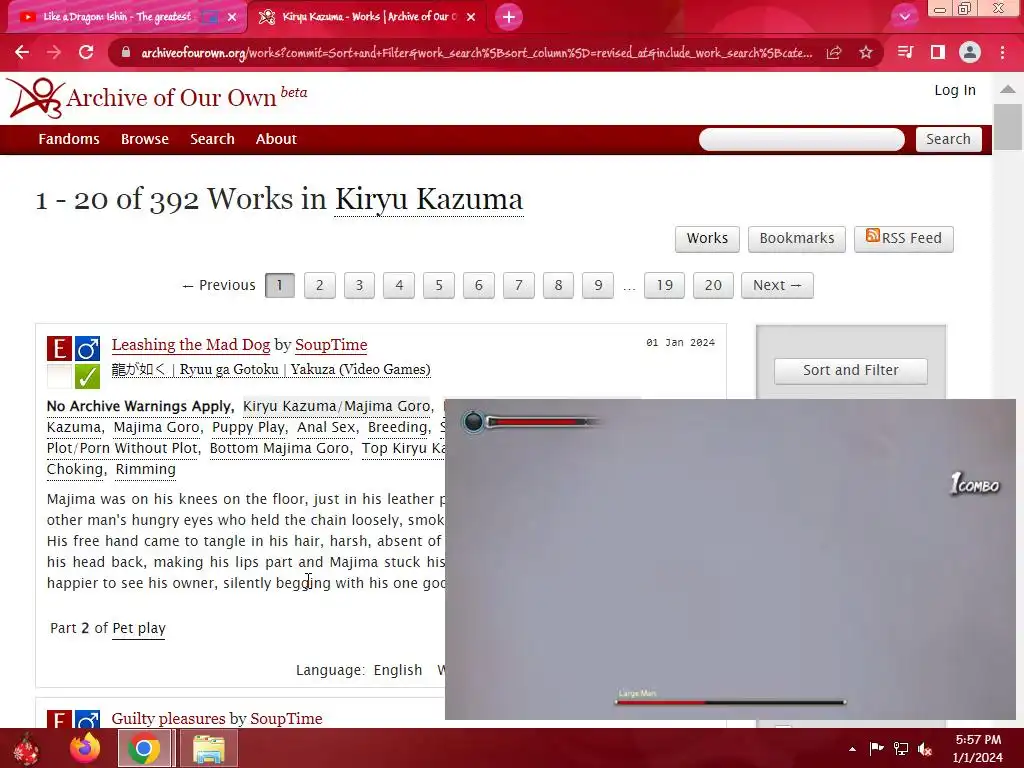Open the work Leashing the Mad Dog
This screenshot has width=1024, height=768.
click(x=191, y=344)
